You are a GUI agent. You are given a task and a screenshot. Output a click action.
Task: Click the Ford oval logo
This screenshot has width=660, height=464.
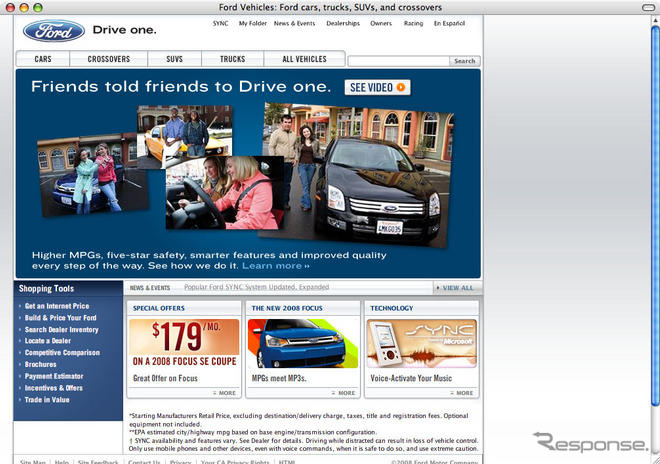pos(54,30)
